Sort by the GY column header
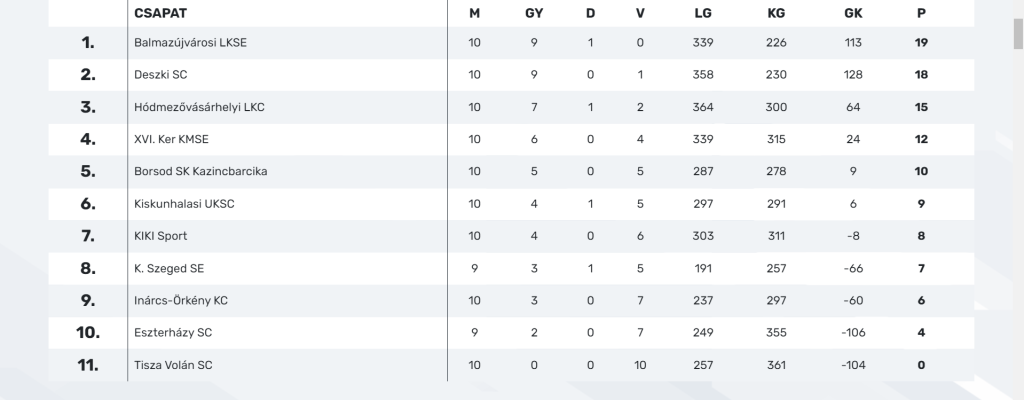1024x400 pixels. (x=534, y=13)
